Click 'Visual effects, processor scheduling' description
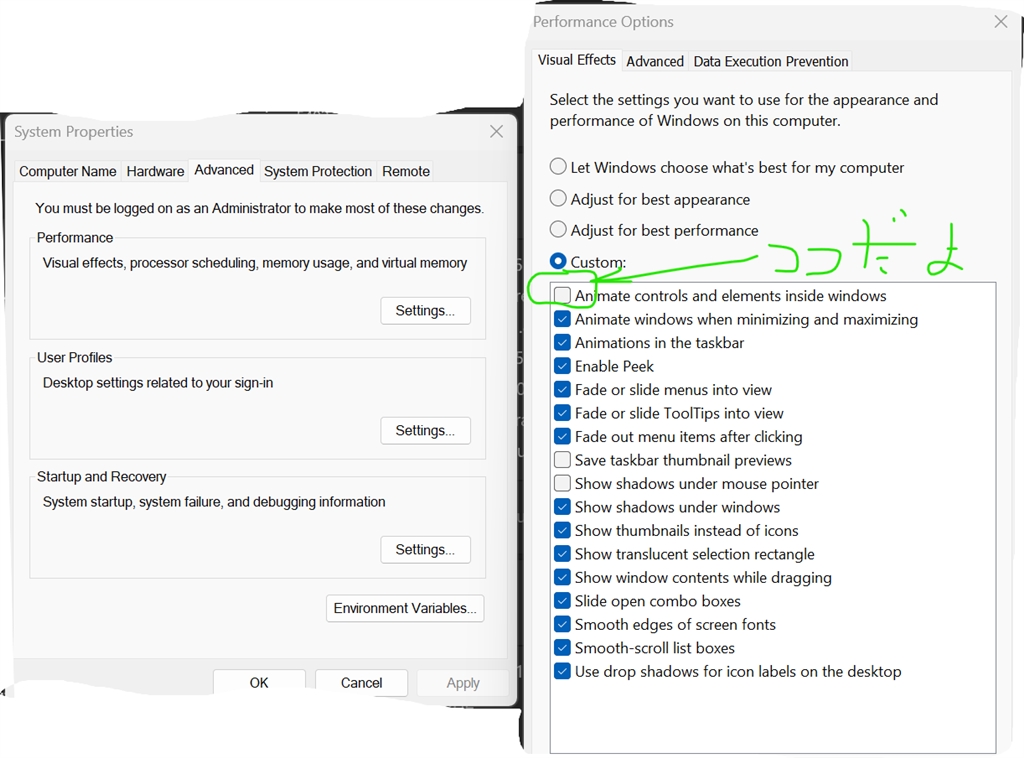 pyautogui.click(x=255, y=263)
